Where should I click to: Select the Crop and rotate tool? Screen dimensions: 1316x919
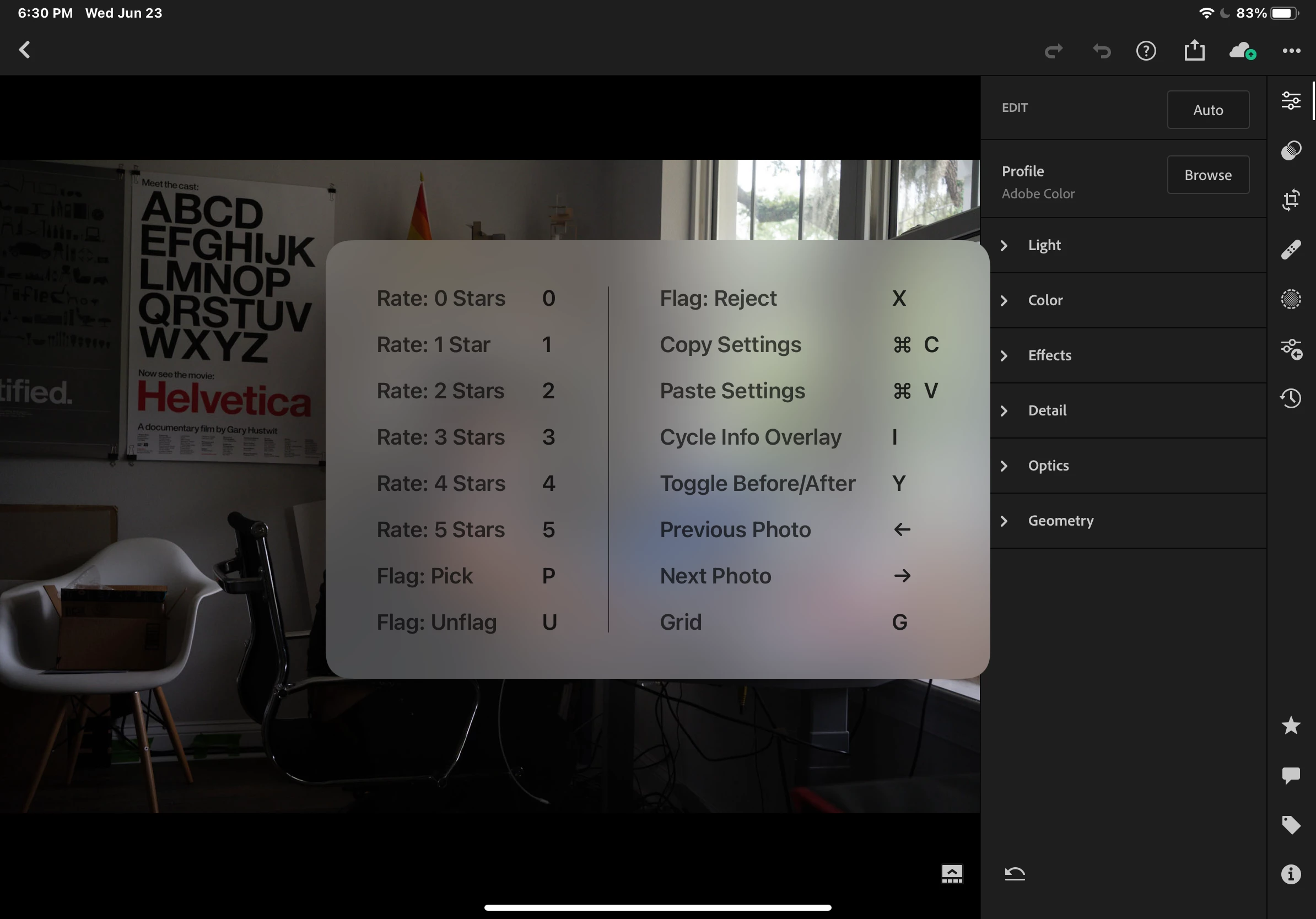(1291, 200)
